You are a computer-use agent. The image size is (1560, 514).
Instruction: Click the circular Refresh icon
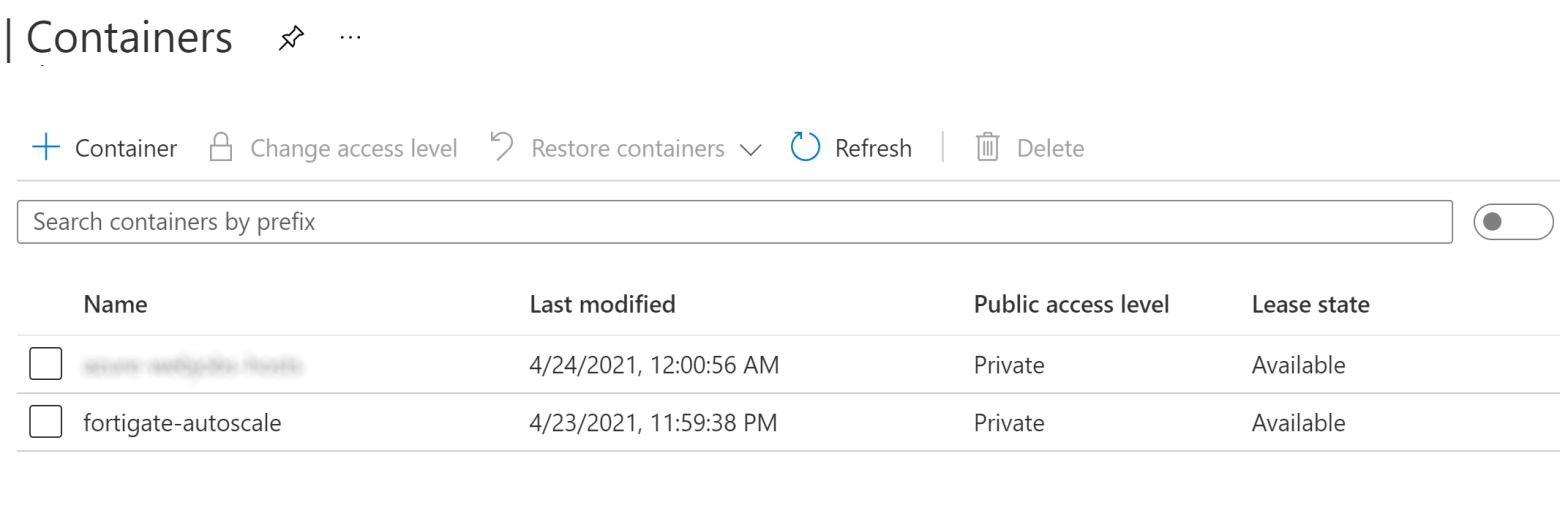coord(805,148)
